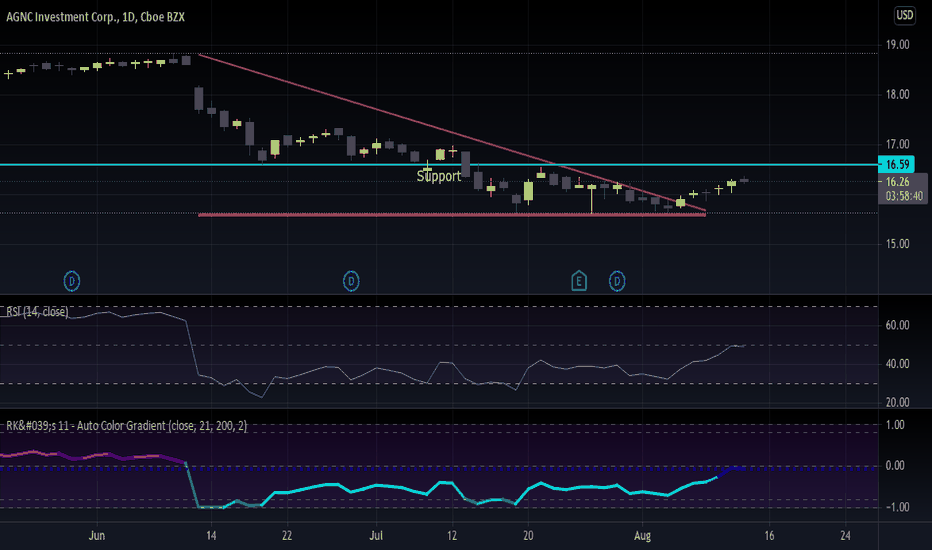This screenshot has height=550, width=932.
Task: Click the 15.00 price axis label
Action: tap(898, 244)
